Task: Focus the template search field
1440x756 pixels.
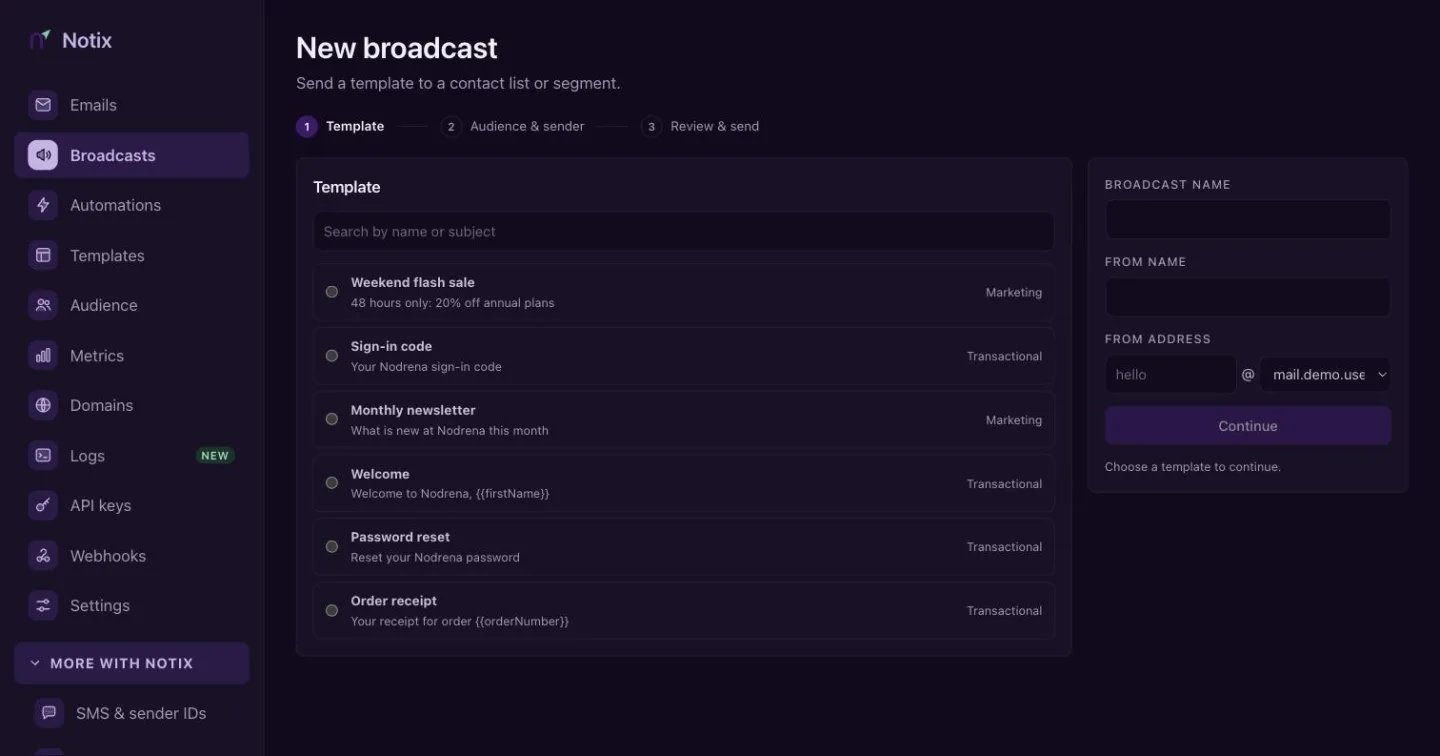Action: [684, 231]
